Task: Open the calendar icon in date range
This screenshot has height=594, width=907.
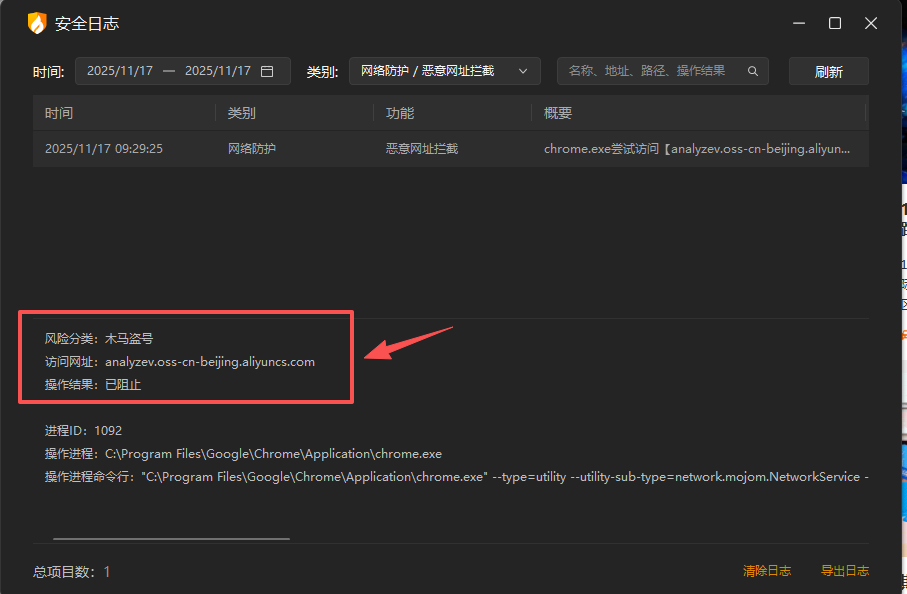Action: (x=267, y=71)
